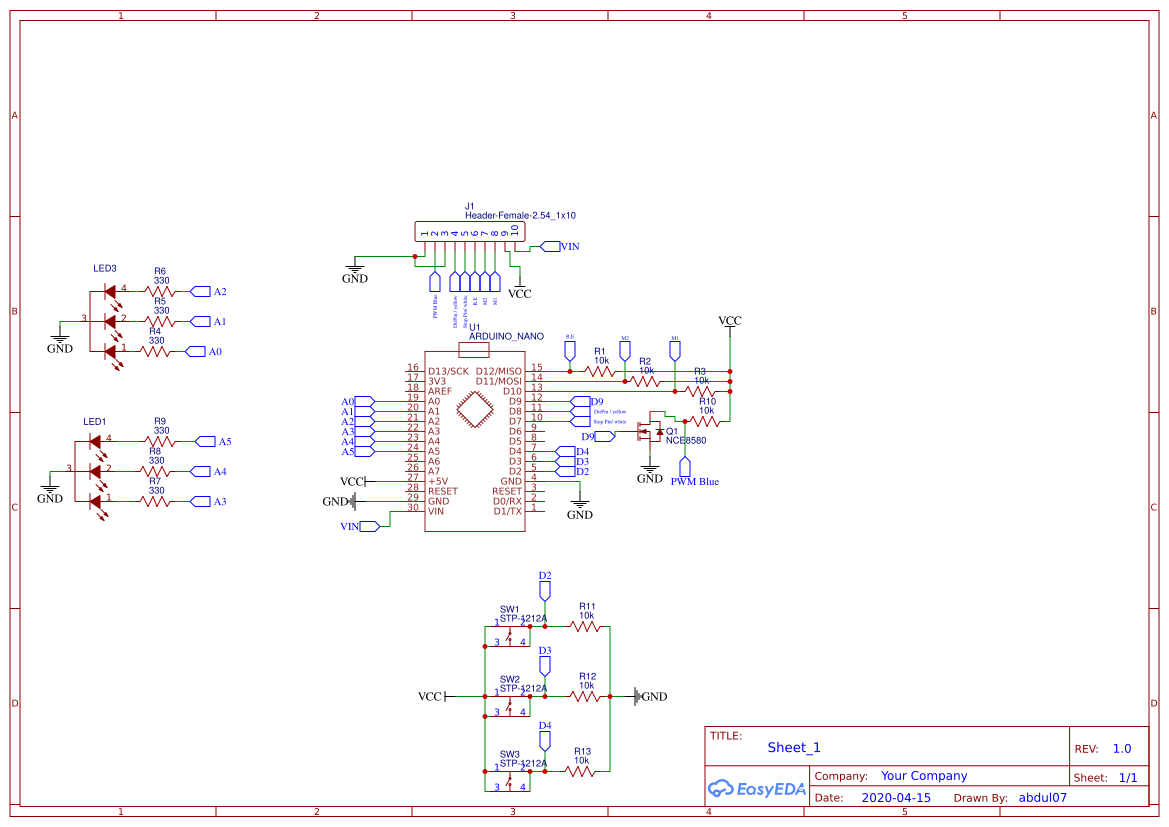Click the GND symbol left of LED1
Image resolution: width=1169 pixels, height=827 pixels.
(50, 491)
